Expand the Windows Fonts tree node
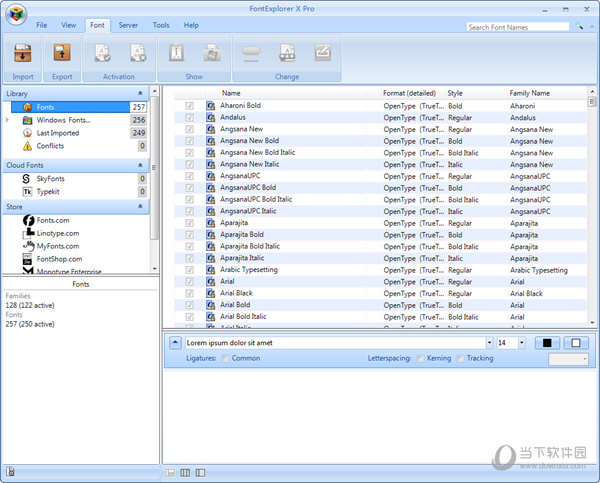The image size is (600, 483). pyautogui.click(x=7, y=120)
